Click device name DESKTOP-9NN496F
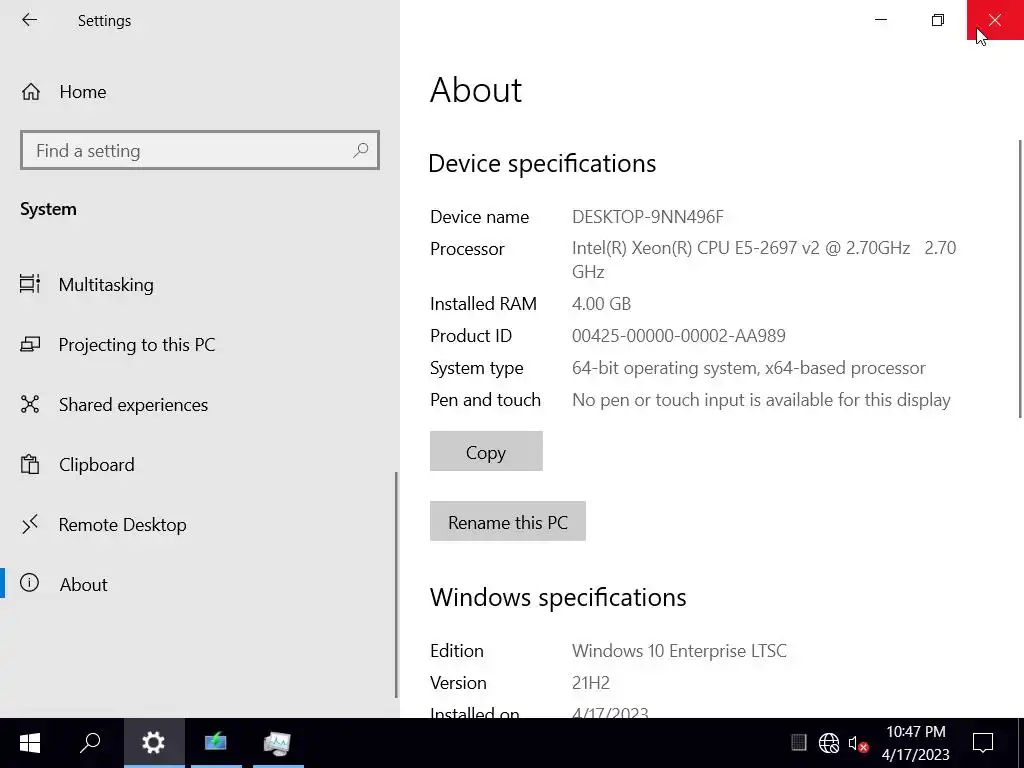This screenshot has width=1024, height=768. tap(647, 217)
